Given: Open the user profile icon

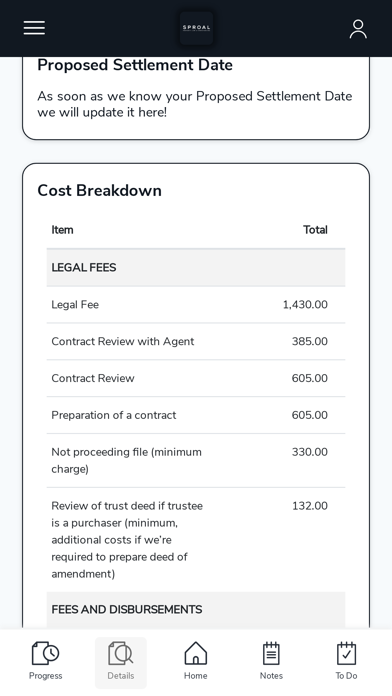Looking at the screenshot, I should click(358, 29).
